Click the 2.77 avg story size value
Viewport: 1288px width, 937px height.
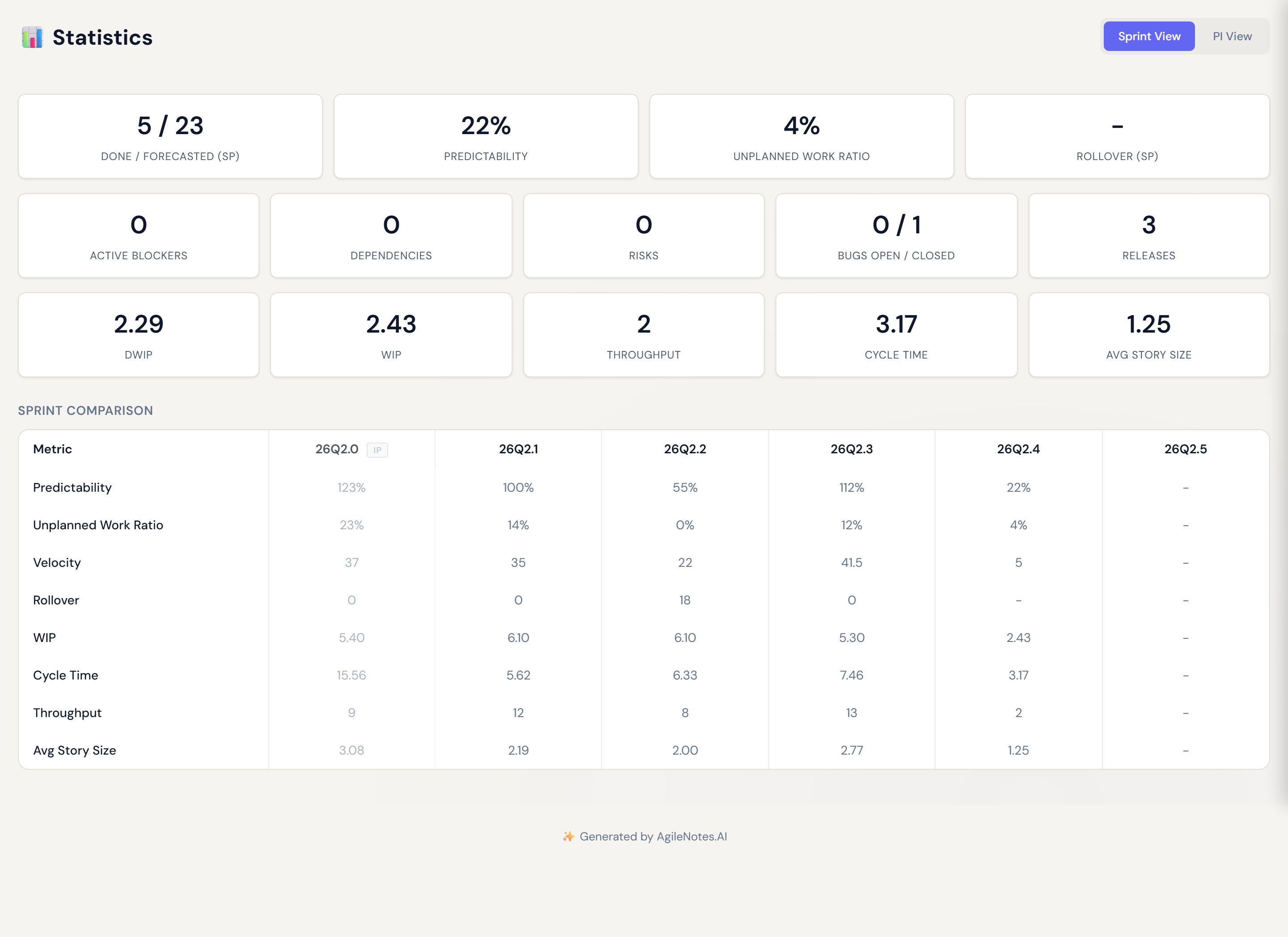851,750
